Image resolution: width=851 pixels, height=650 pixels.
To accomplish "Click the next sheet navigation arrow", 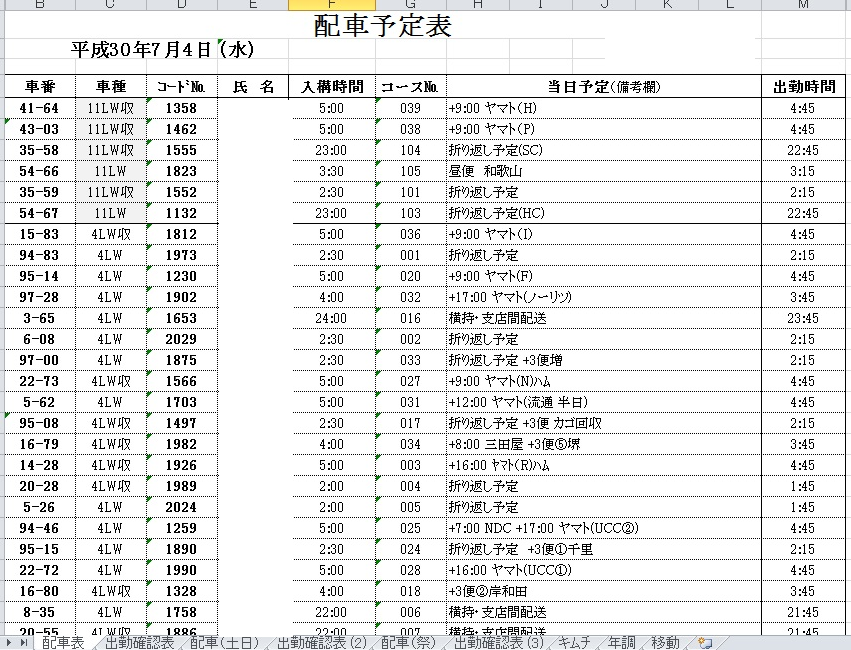I will [9, 642].
